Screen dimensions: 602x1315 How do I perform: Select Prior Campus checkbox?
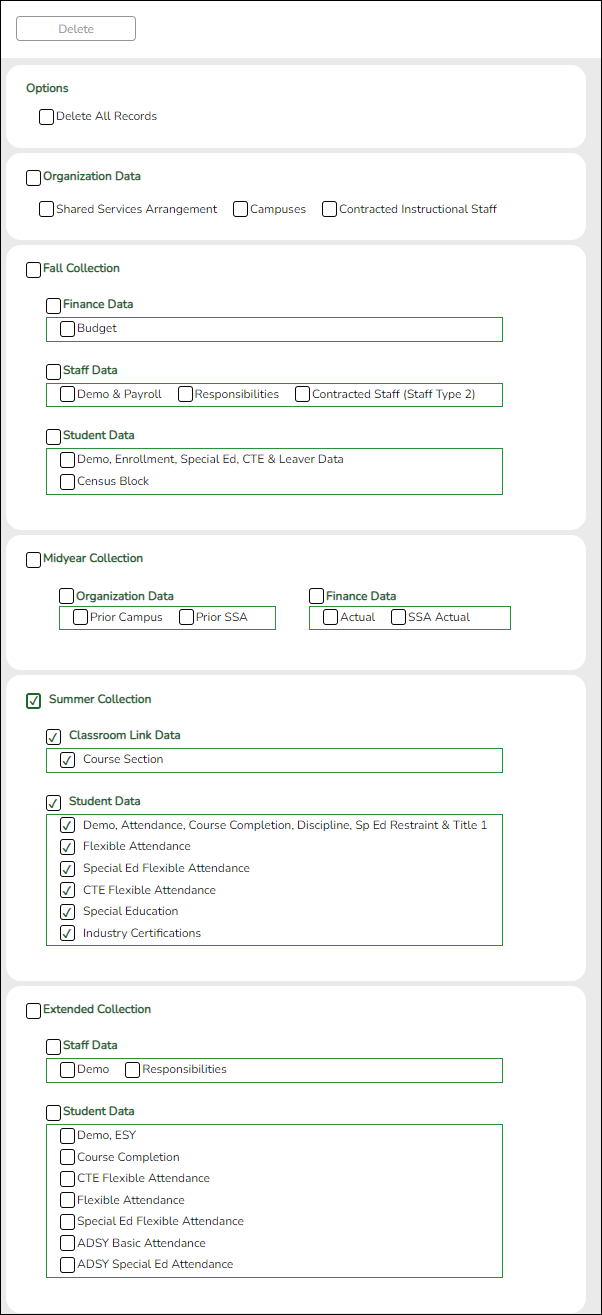80,617
